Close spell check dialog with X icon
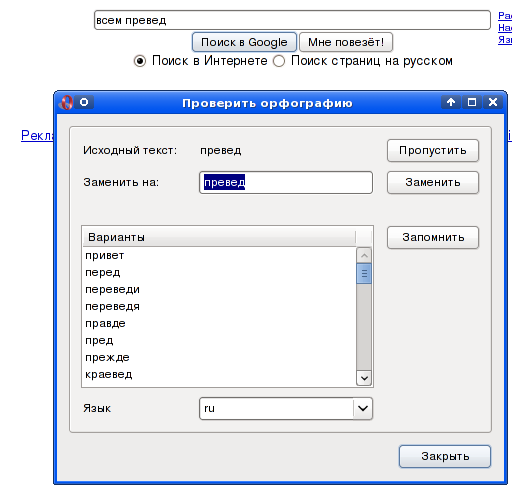This screenshot has height=488, width=512. pyautogui.click(x=493, y=102)
